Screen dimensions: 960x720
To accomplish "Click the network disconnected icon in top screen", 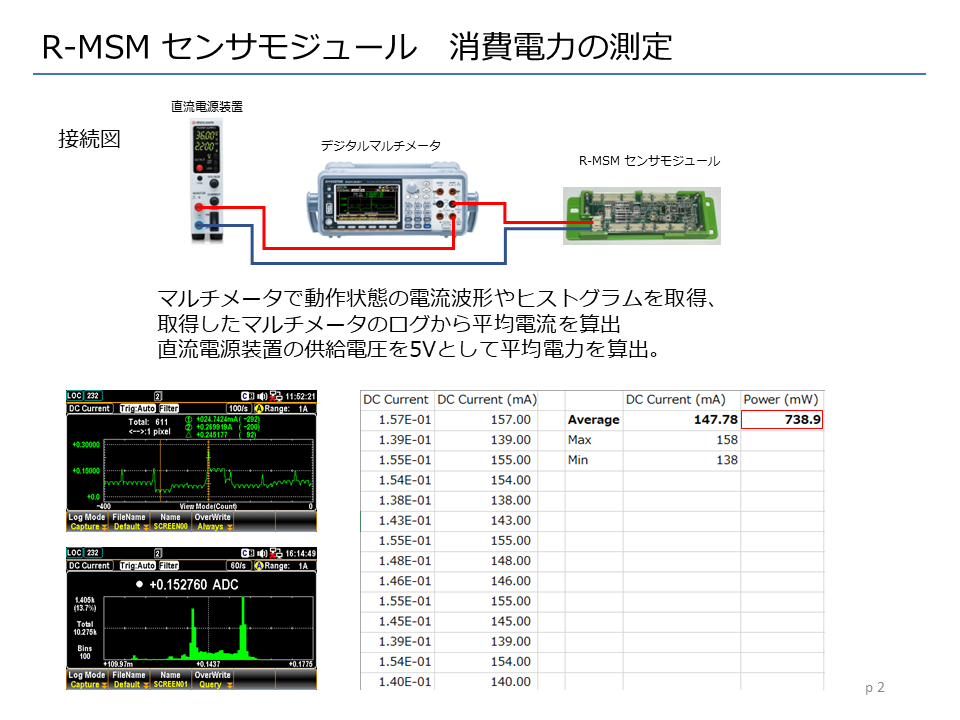I will (x=275, y=397).
